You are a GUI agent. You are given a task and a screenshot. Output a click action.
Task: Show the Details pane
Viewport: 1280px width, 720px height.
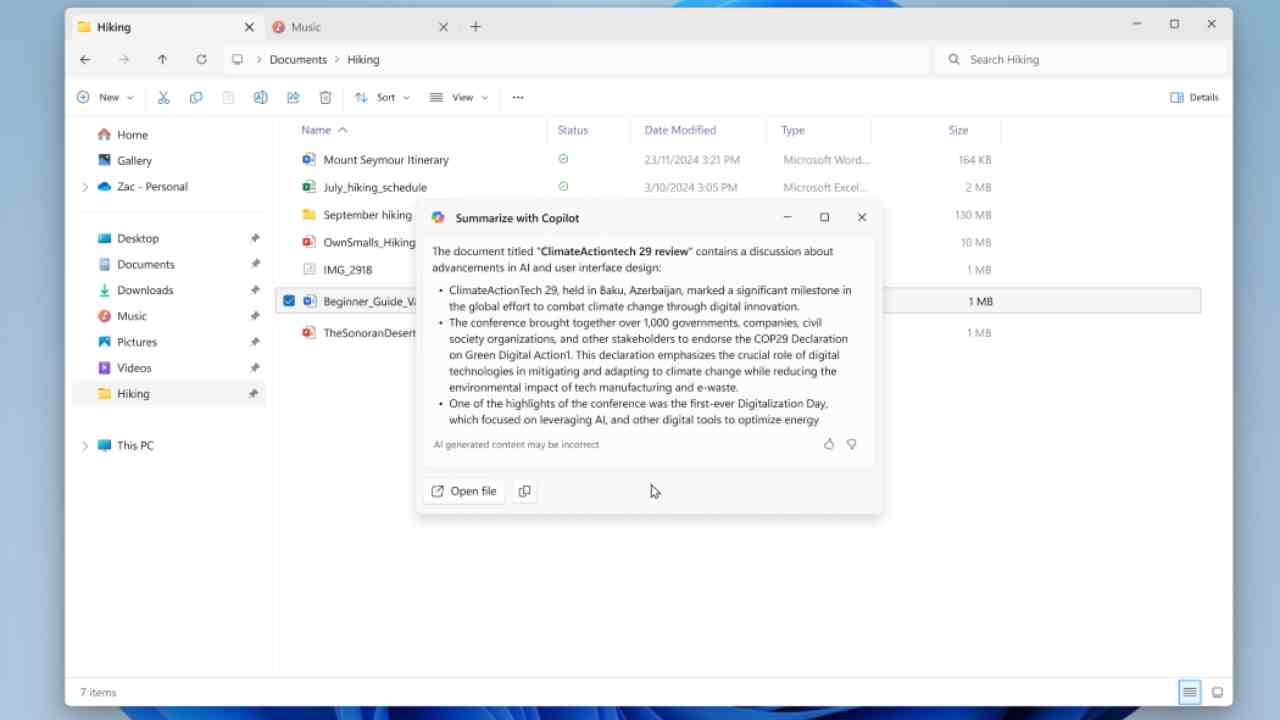pyautogui.click(x=1194, y=97)
